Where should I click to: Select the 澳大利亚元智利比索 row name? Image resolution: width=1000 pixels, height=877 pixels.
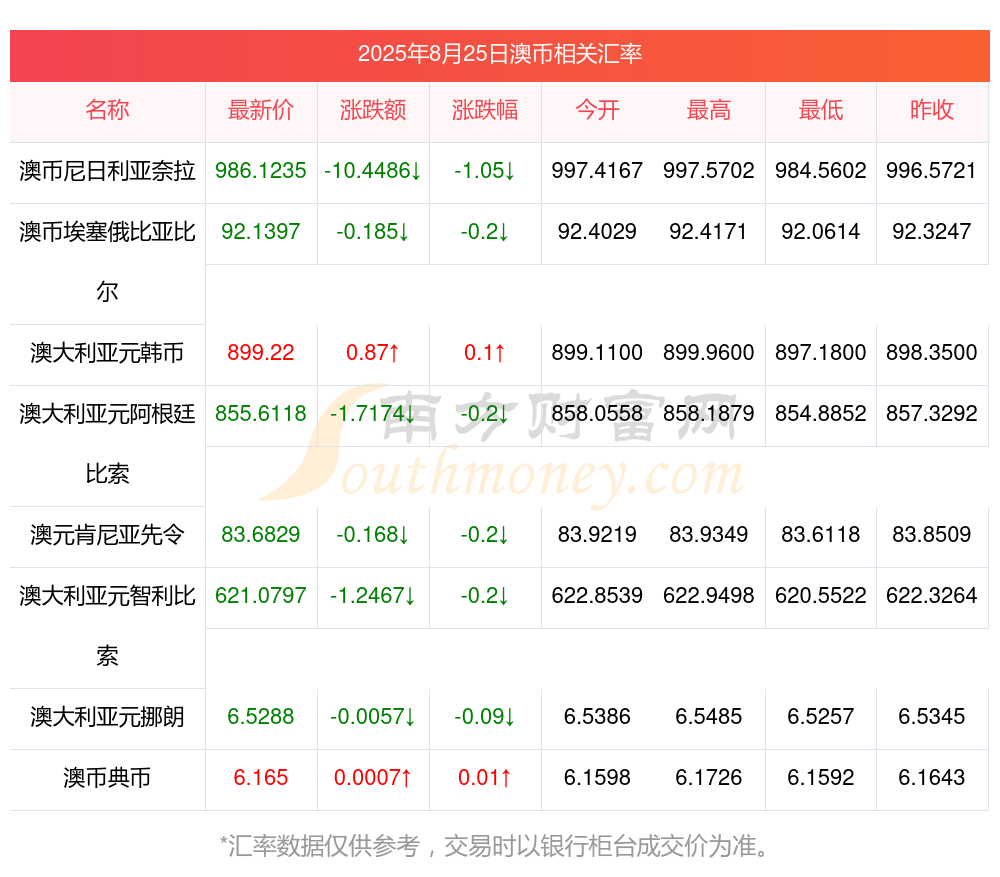[x=107, y=626]
